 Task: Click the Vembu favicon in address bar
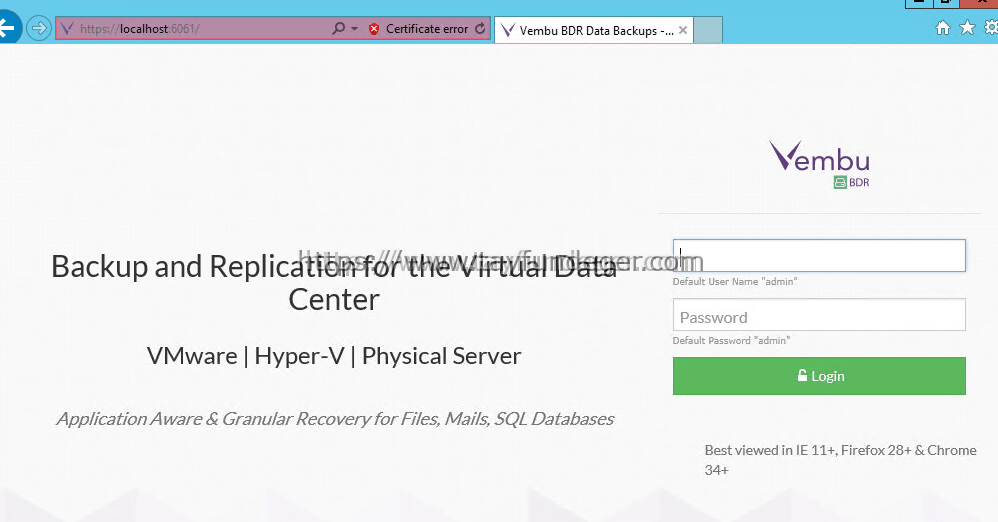[67, 29]
